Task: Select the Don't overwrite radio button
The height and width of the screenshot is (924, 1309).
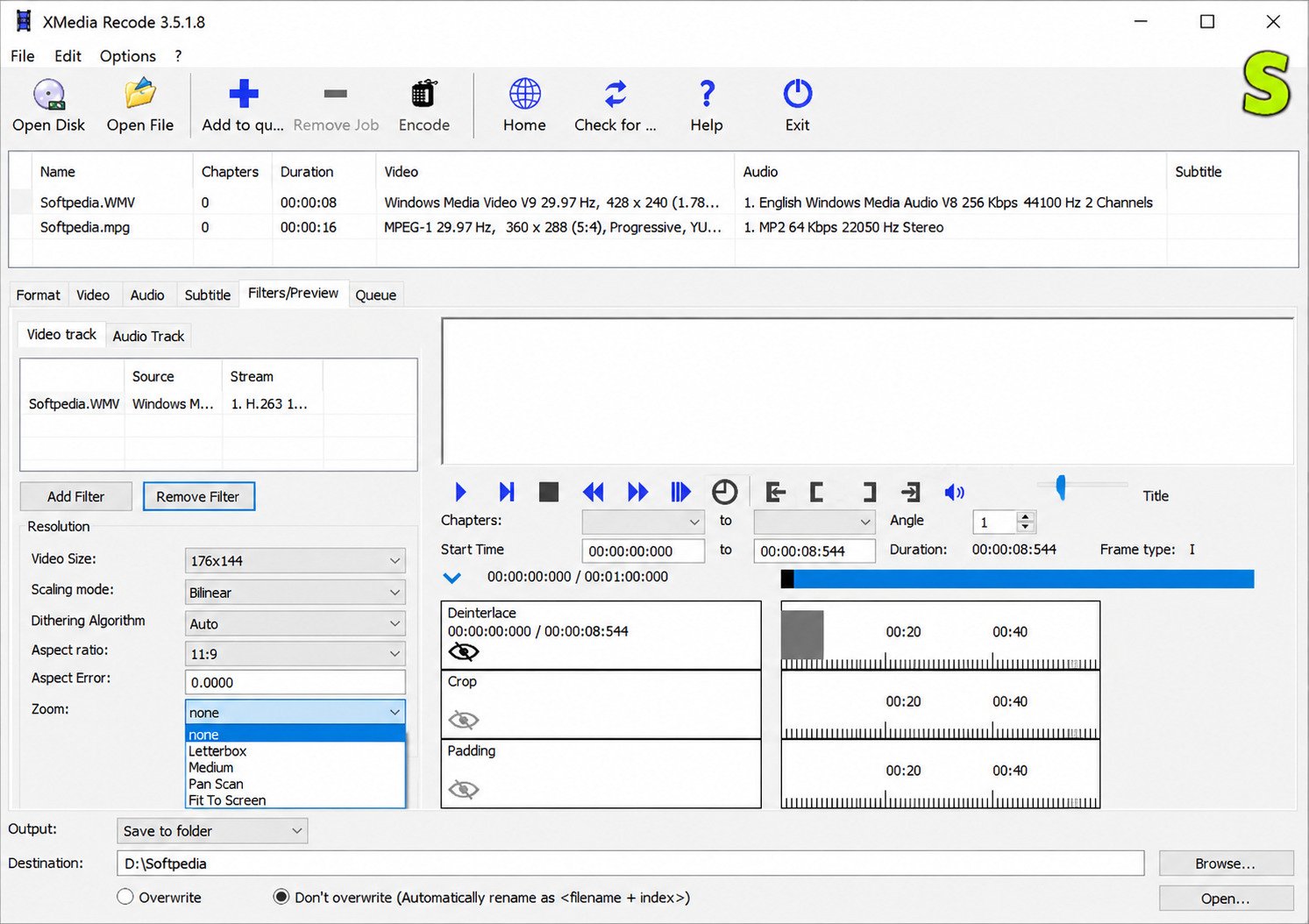Action: tap(281, 897)
